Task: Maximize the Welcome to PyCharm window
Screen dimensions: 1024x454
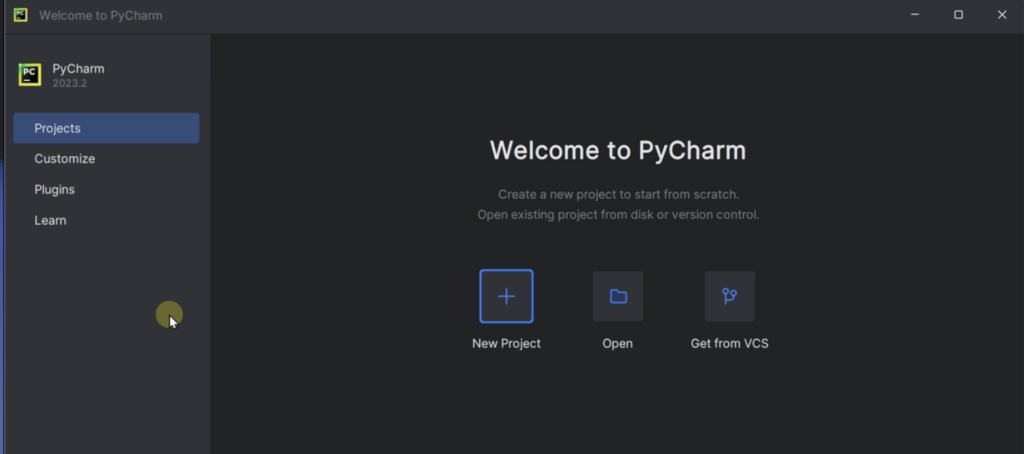Action: click(x=958, y=15)
